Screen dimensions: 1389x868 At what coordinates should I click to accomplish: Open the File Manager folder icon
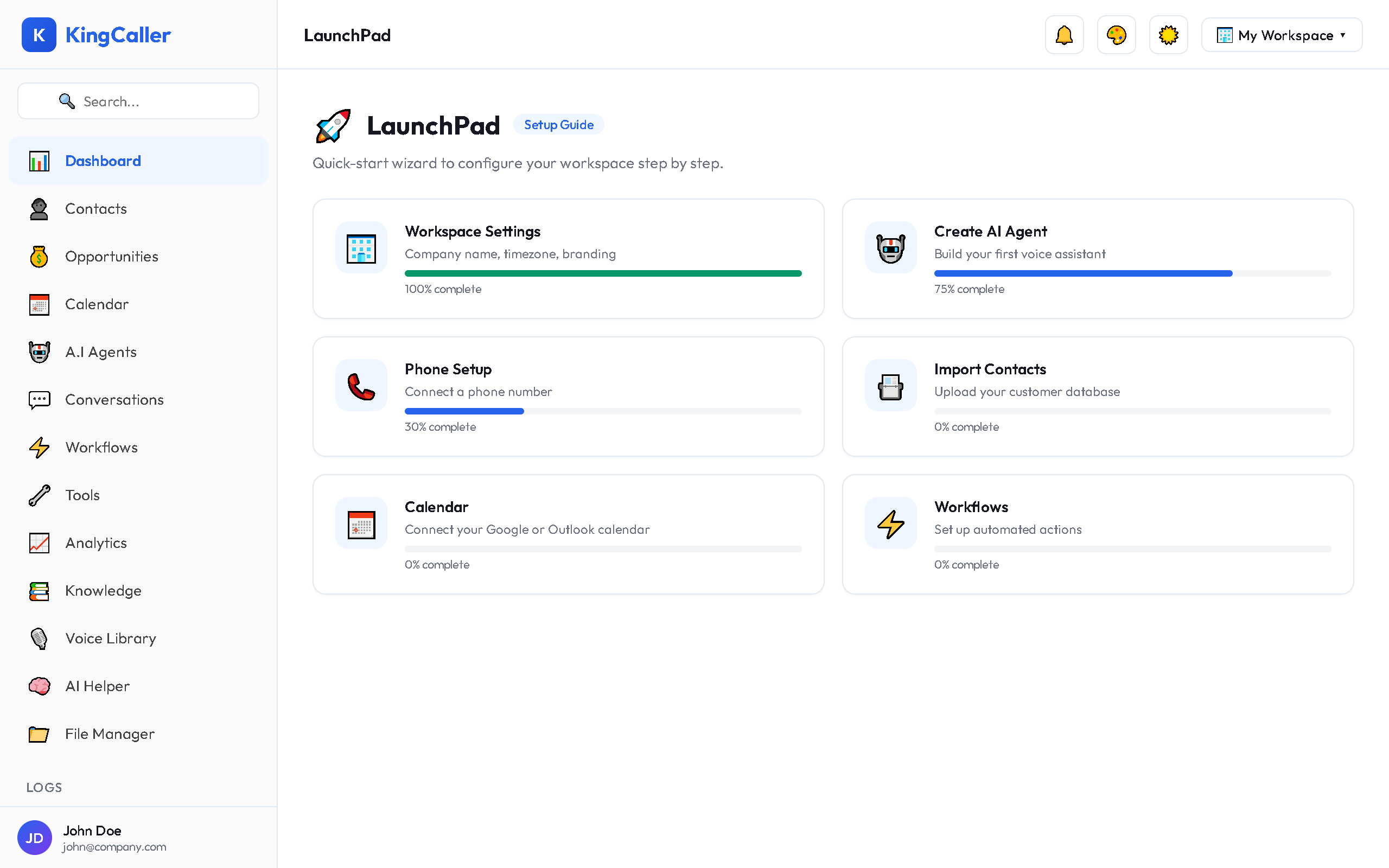39,733
